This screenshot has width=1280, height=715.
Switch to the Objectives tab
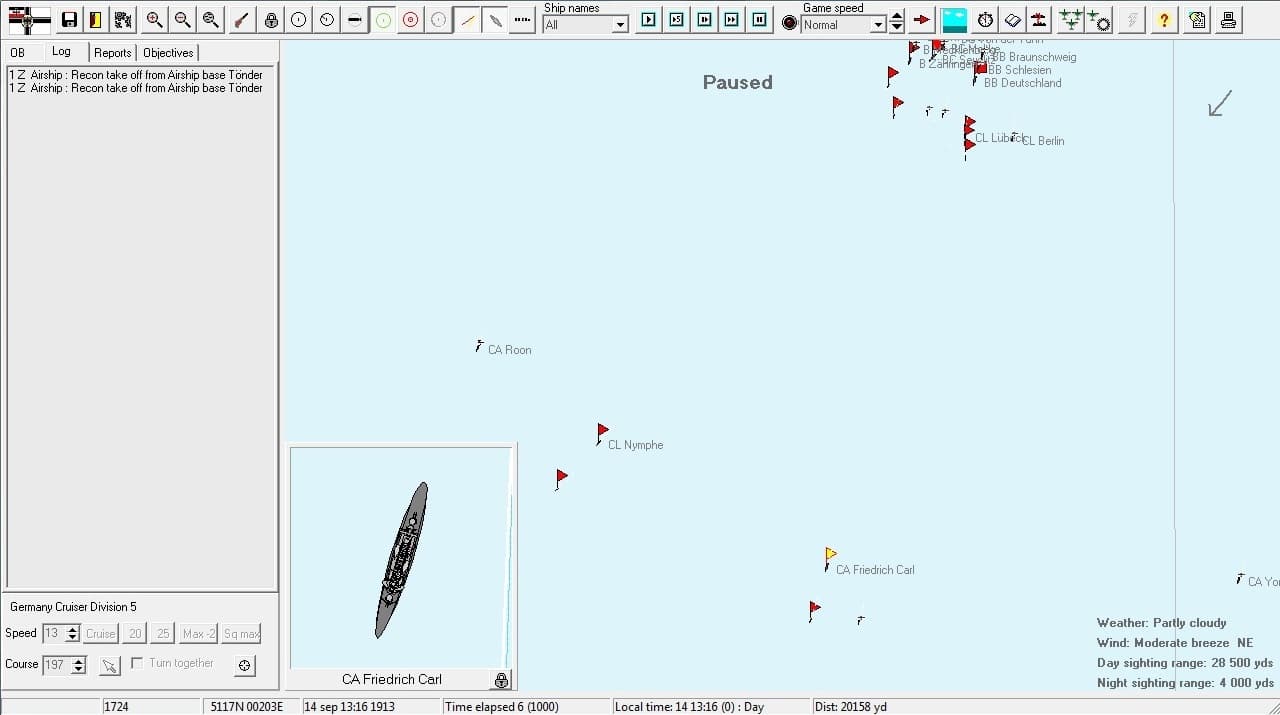168,53
